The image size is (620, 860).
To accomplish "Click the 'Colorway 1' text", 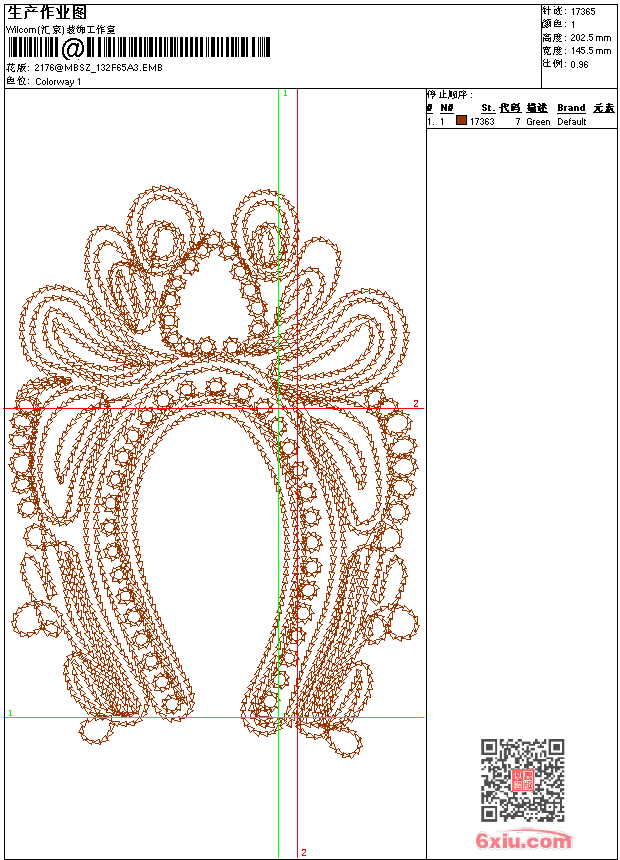I will click(58, 82).
